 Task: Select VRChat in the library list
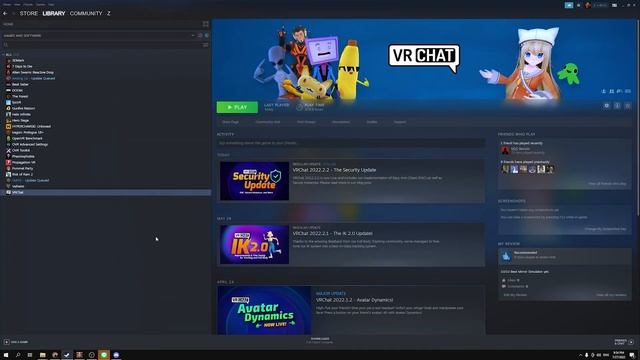[x=18, y=192]
